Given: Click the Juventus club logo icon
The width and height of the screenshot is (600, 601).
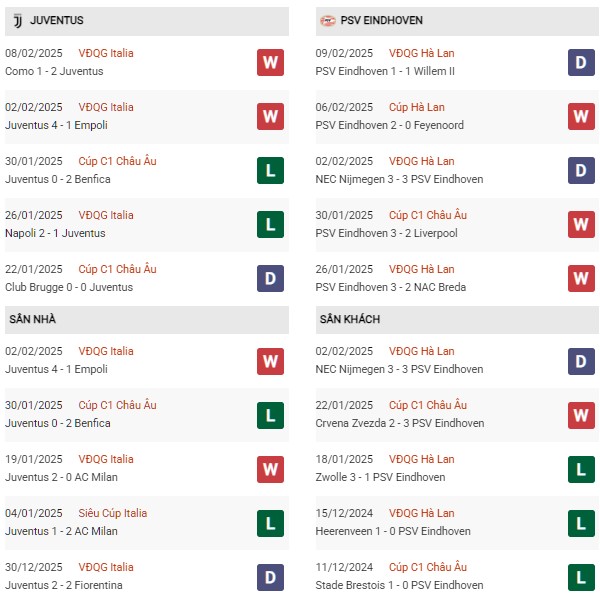Looking at the screenshot, I should click(18, 21).
